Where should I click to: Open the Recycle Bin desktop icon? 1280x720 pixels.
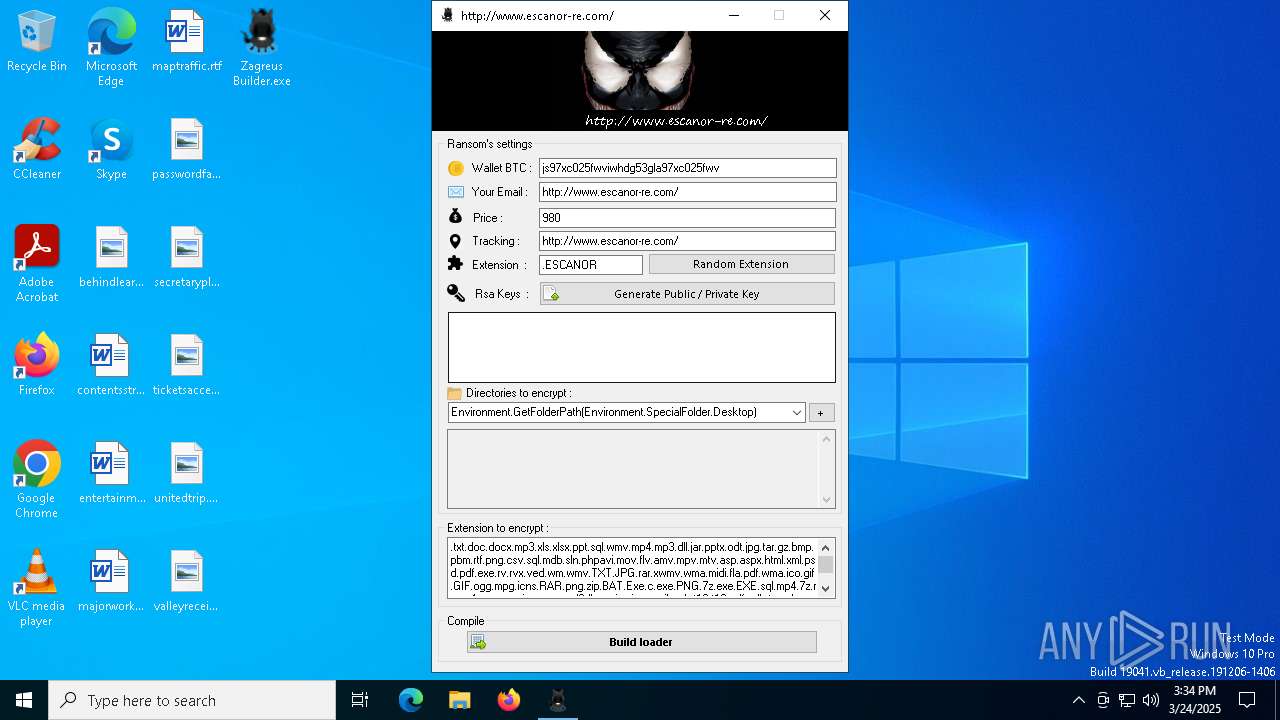pyautogui.click(x=37, y=41)
